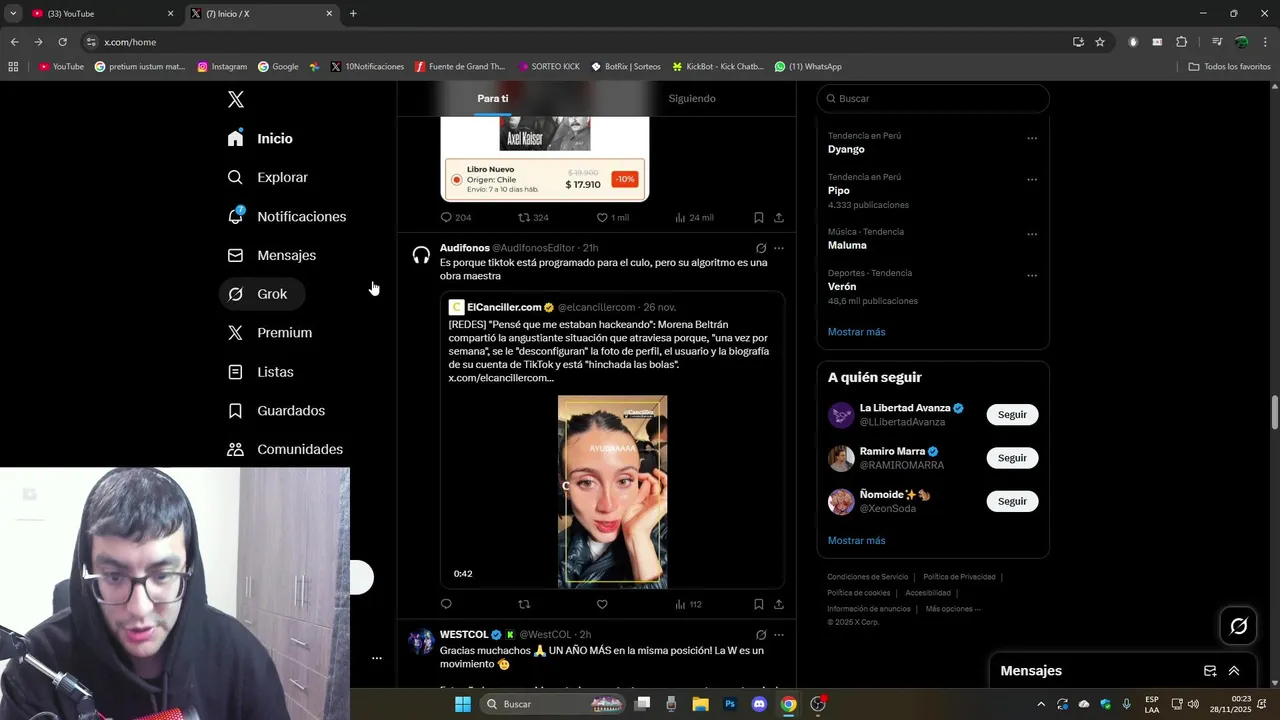The width and height of the screenshot is (1280, 720).
Task: Open Guardados bookmarks page
Action: 275,411
